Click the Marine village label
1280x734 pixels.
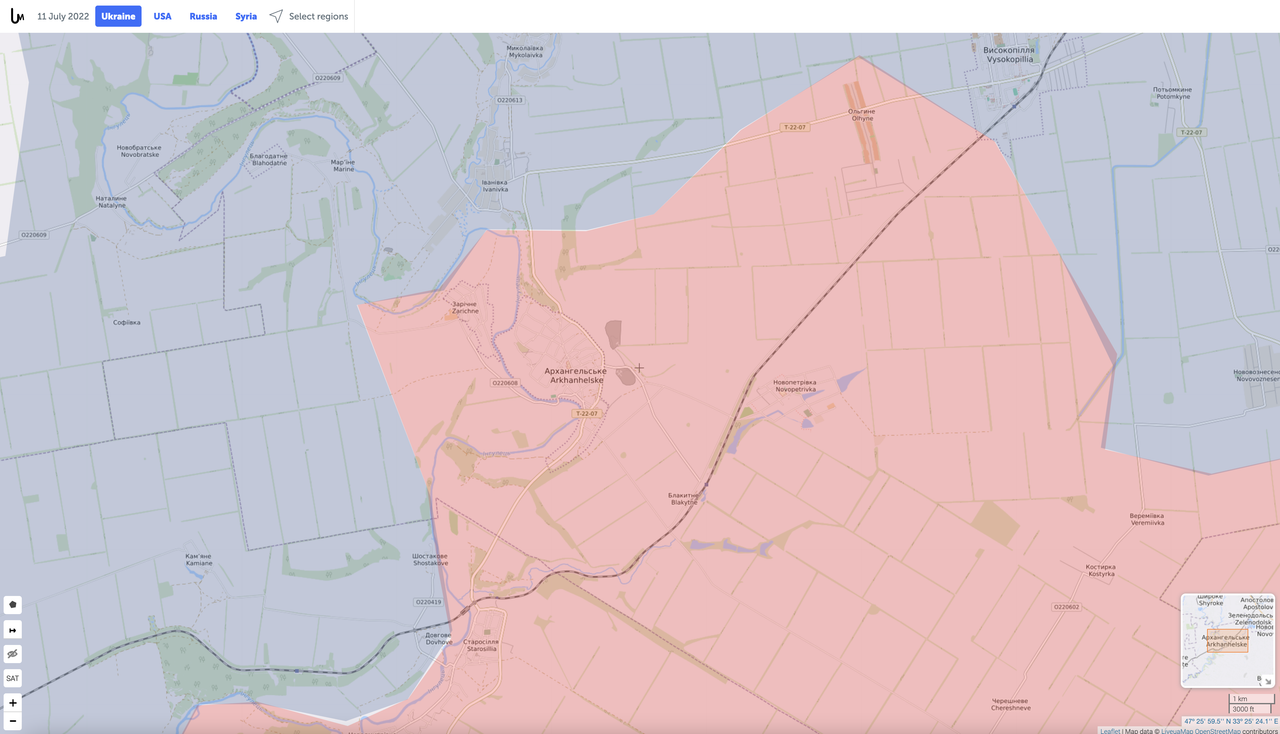[x=343, y=166]
